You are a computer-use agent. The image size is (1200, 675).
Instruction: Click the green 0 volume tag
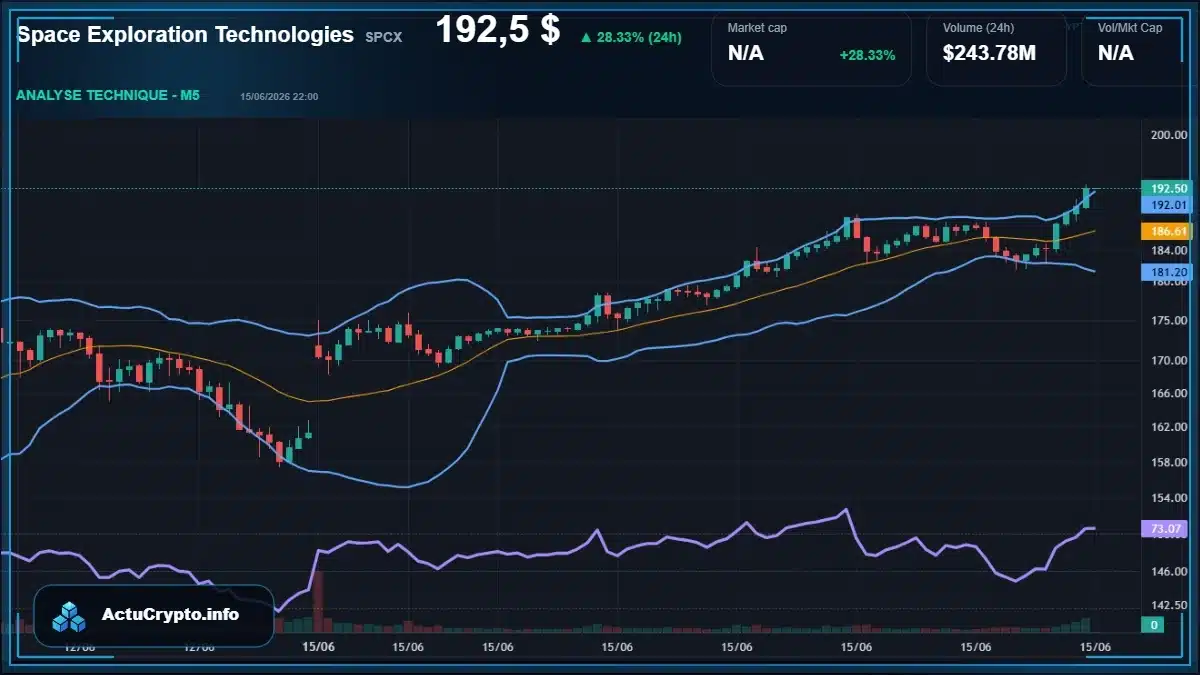(x=1154, y=625)
